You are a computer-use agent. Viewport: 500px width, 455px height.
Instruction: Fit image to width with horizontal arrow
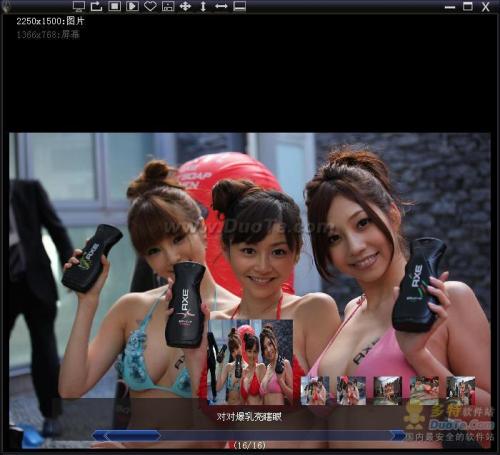click(x=221, y=6)
